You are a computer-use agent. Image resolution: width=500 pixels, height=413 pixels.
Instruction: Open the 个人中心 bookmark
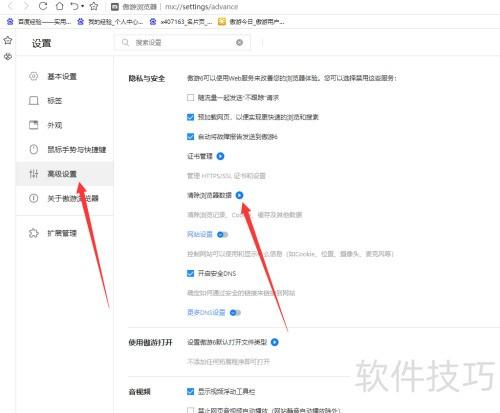(x=110, y=22)
